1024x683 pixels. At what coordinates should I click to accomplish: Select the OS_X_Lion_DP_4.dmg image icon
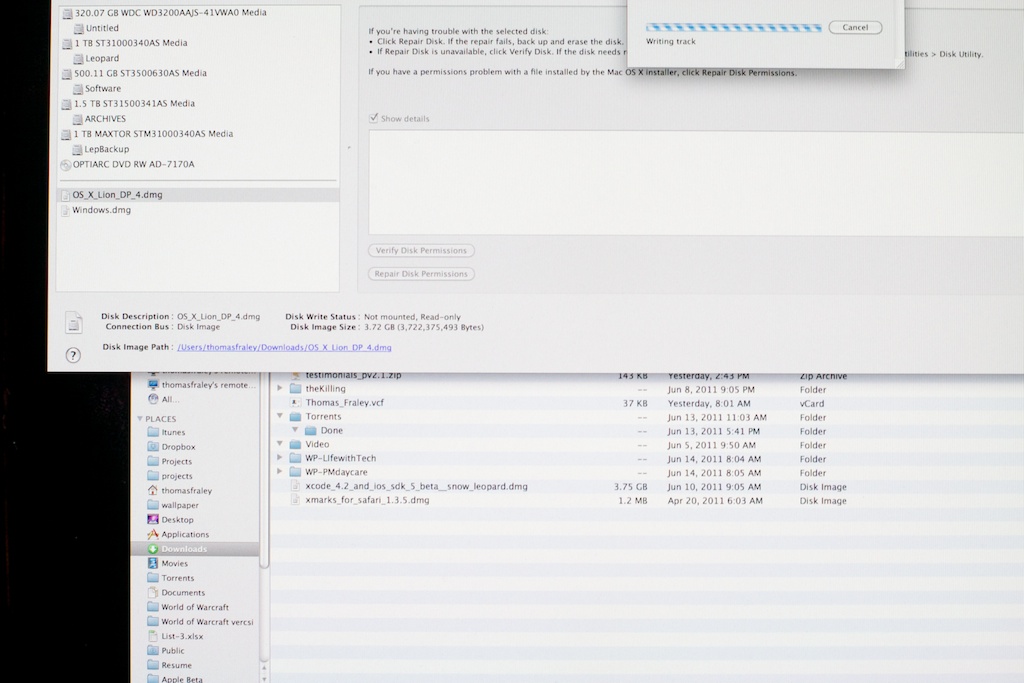[65, 195]
